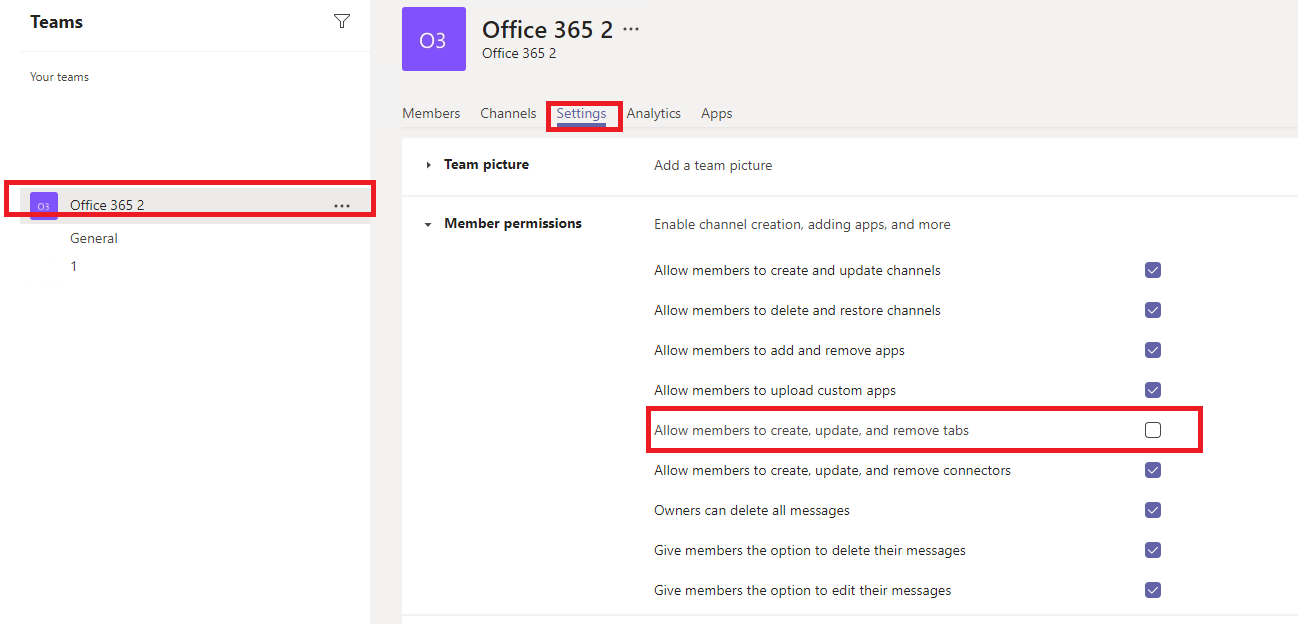Image resolution: width=1298 pixels, height=629 pixels.
Task: Collapse the Member permissions section arrow
Action: click(429, 224)
